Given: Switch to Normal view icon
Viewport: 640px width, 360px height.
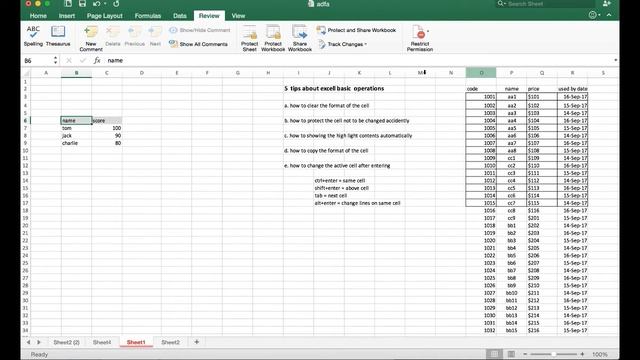Looking at the screenshot, I should pyautogui.click(x=493, y=354).
